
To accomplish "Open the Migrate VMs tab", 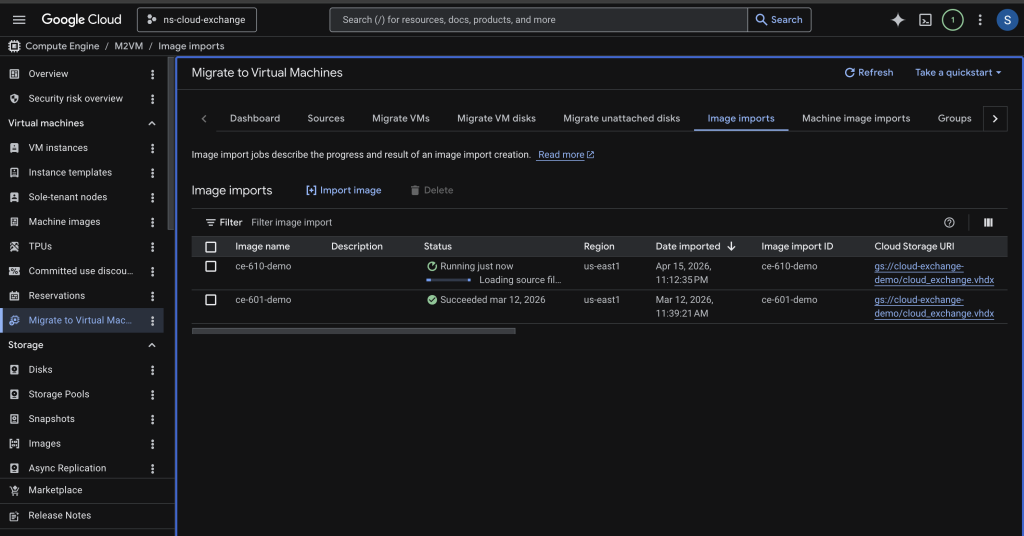I will click(x=400, y=118).
